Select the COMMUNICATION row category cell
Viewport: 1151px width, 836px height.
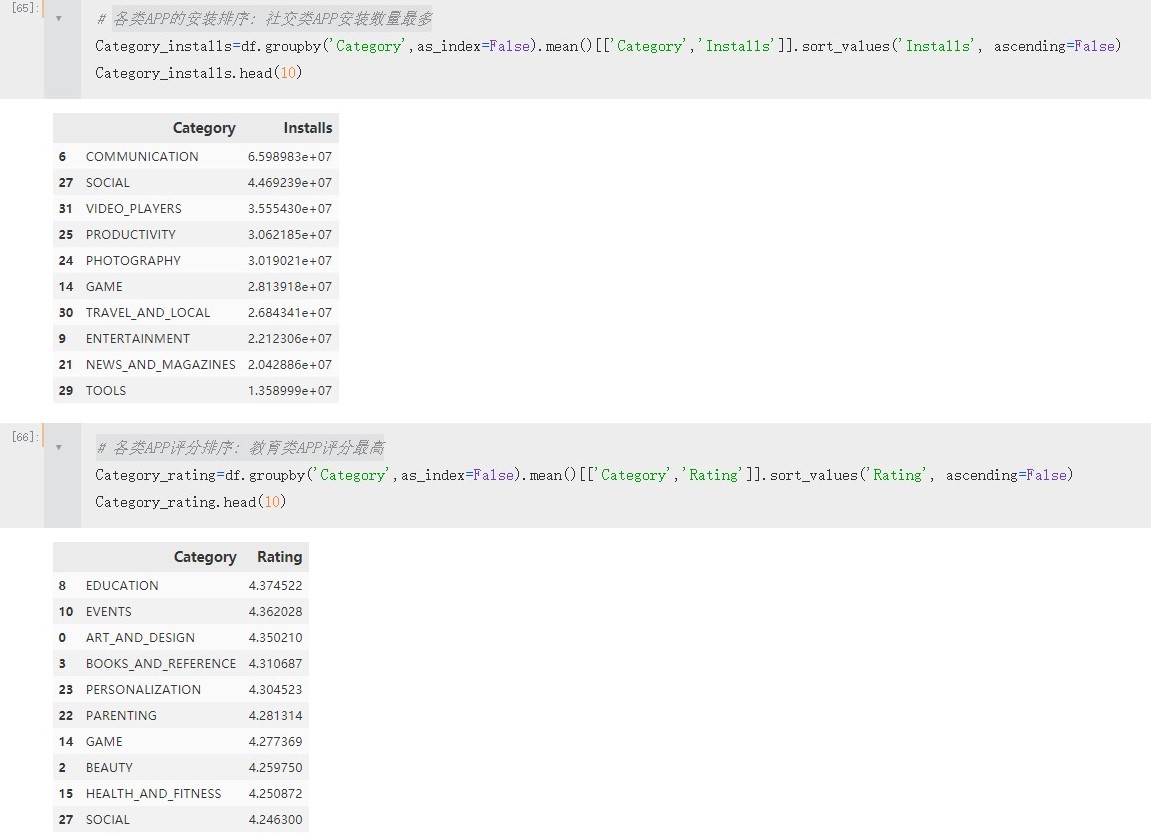pyautogui.click(x=142, y=156)
